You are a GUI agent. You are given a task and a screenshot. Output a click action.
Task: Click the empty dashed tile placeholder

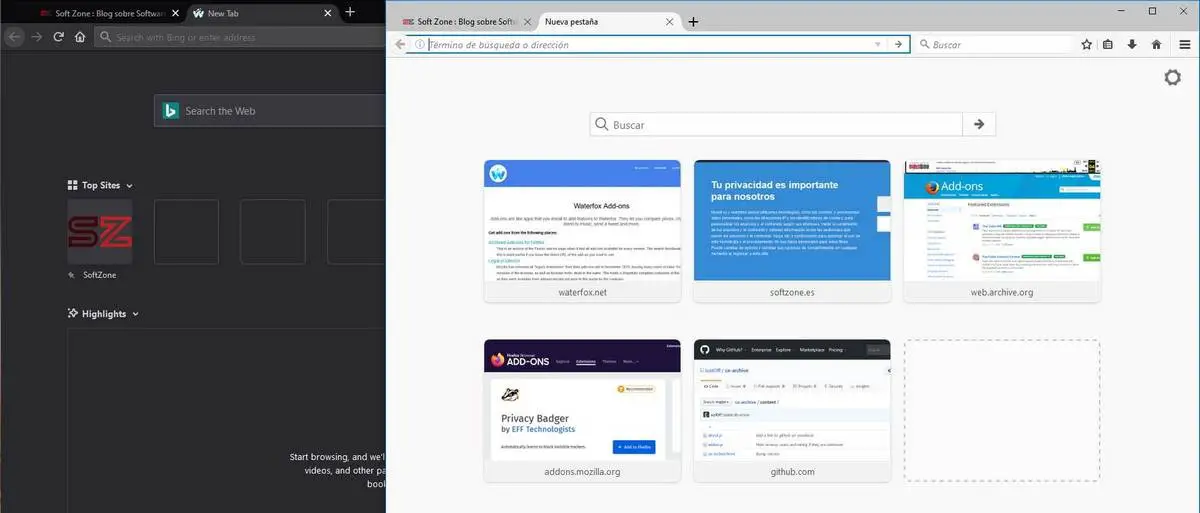click(1001, 411)
